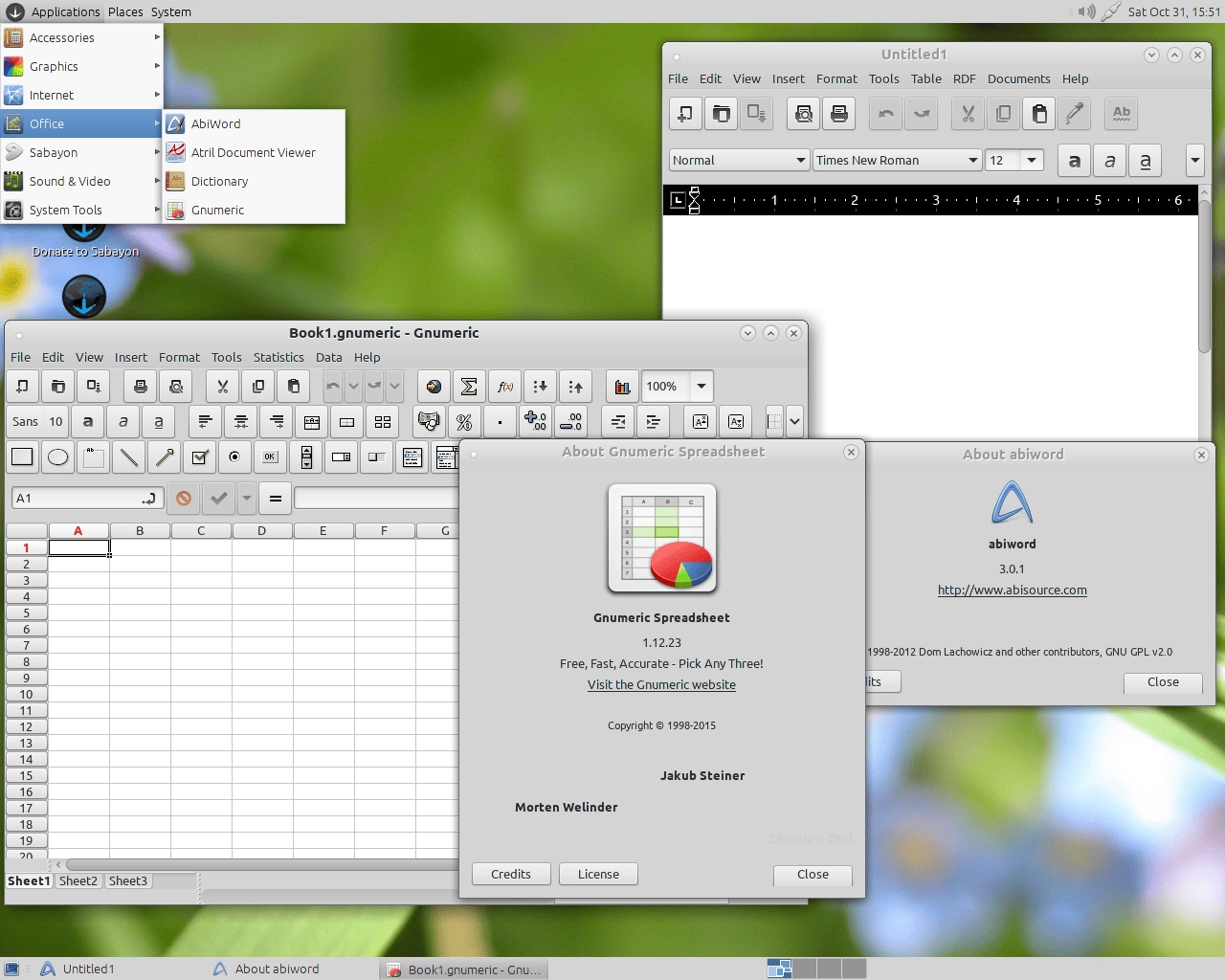
Task: Select the ellipse drawing tool in Gnumeric
Action: [57, 457]
